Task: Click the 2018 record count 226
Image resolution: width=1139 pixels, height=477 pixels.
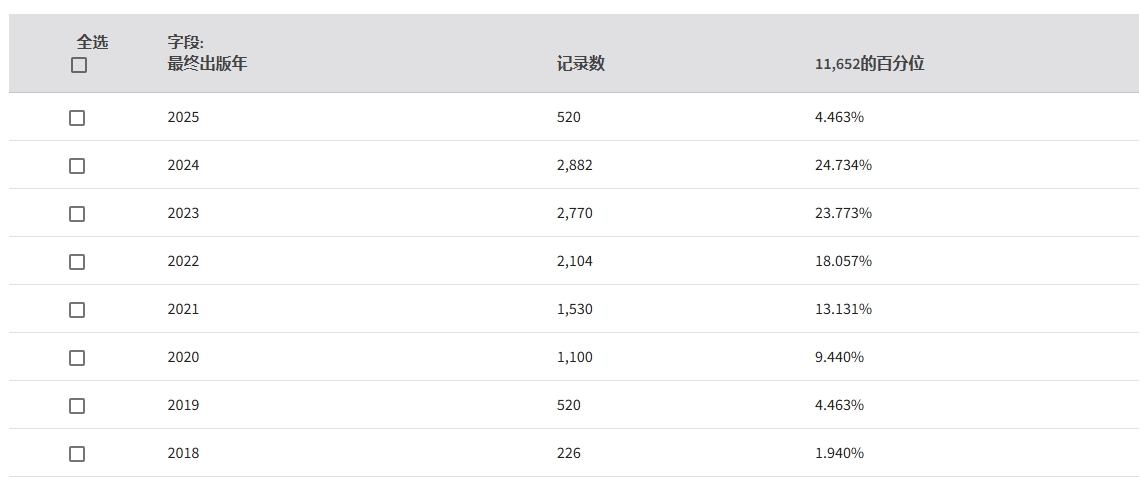Action: click(569, 453)
